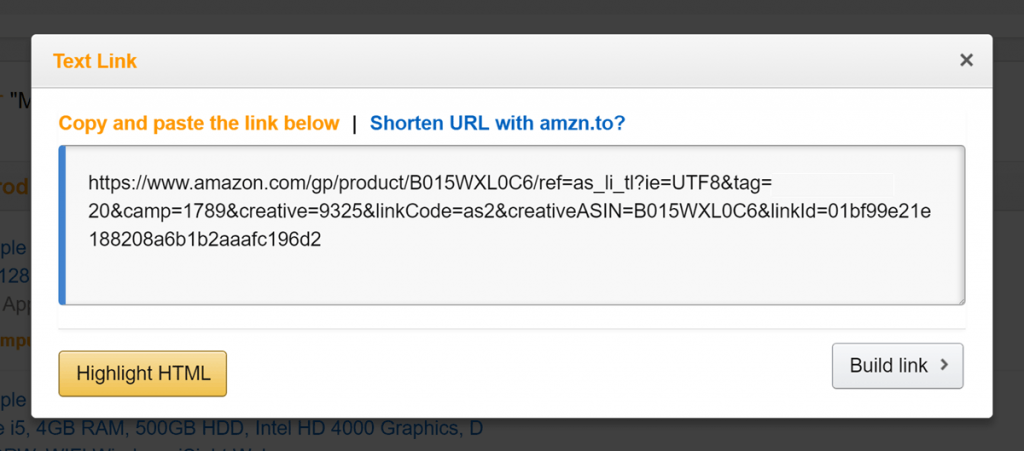Click the blue accent bar of link box
The image size is (1024, 451).
tap(62, 225)
